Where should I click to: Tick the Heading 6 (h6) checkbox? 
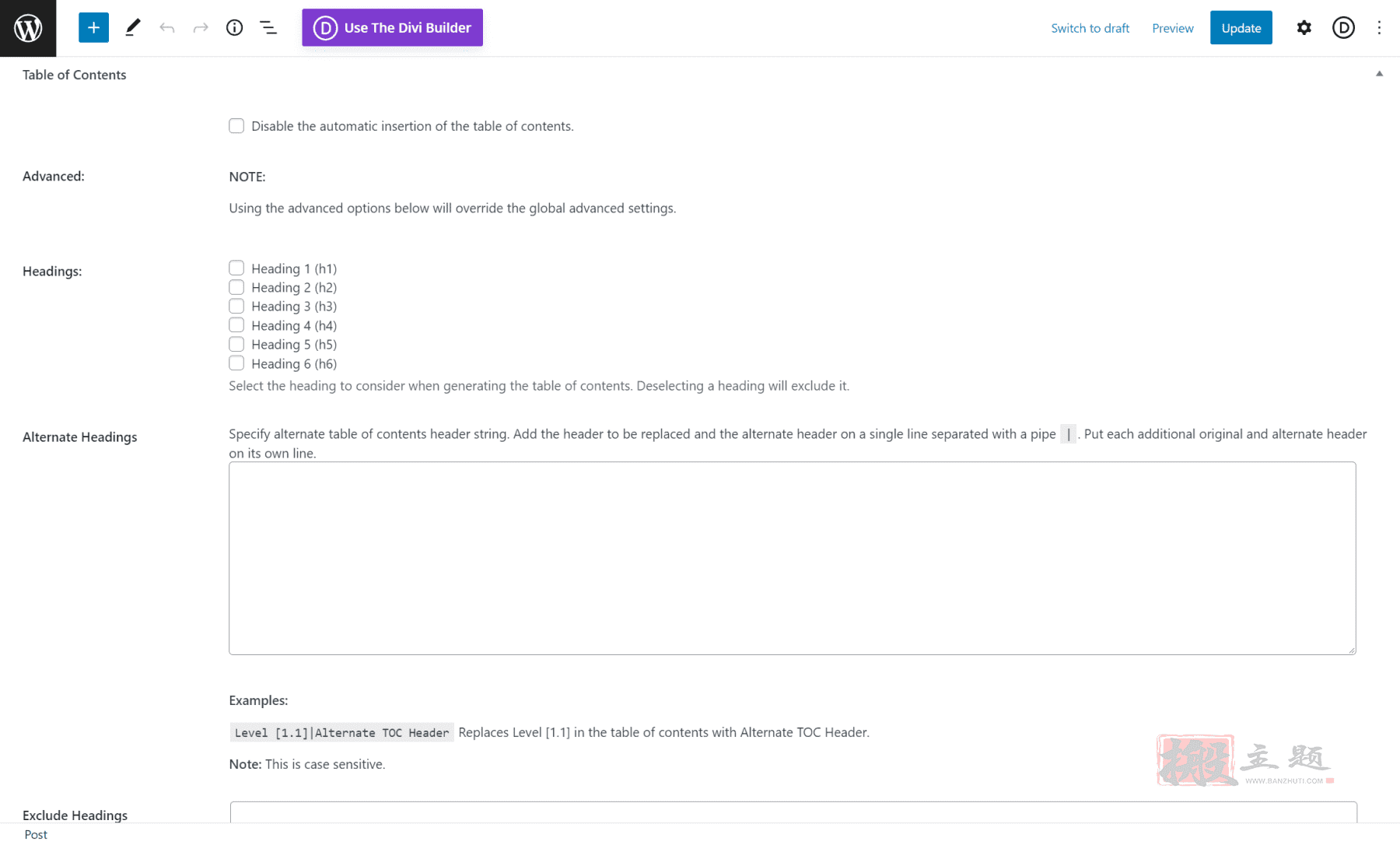(x=236, y=363)
